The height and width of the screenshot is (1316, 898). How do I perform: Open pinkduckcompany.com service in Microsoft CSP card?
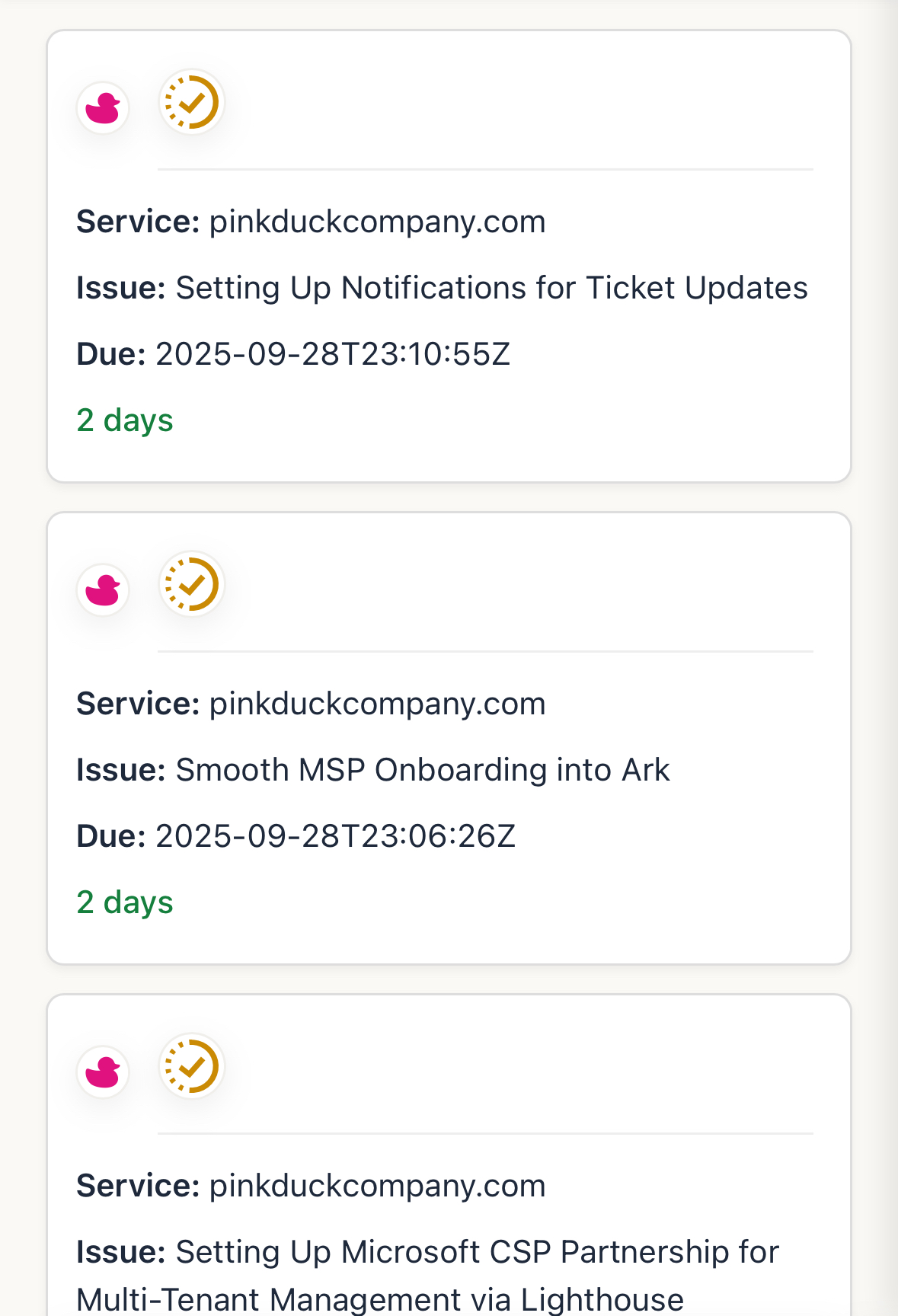(377, 1186)
